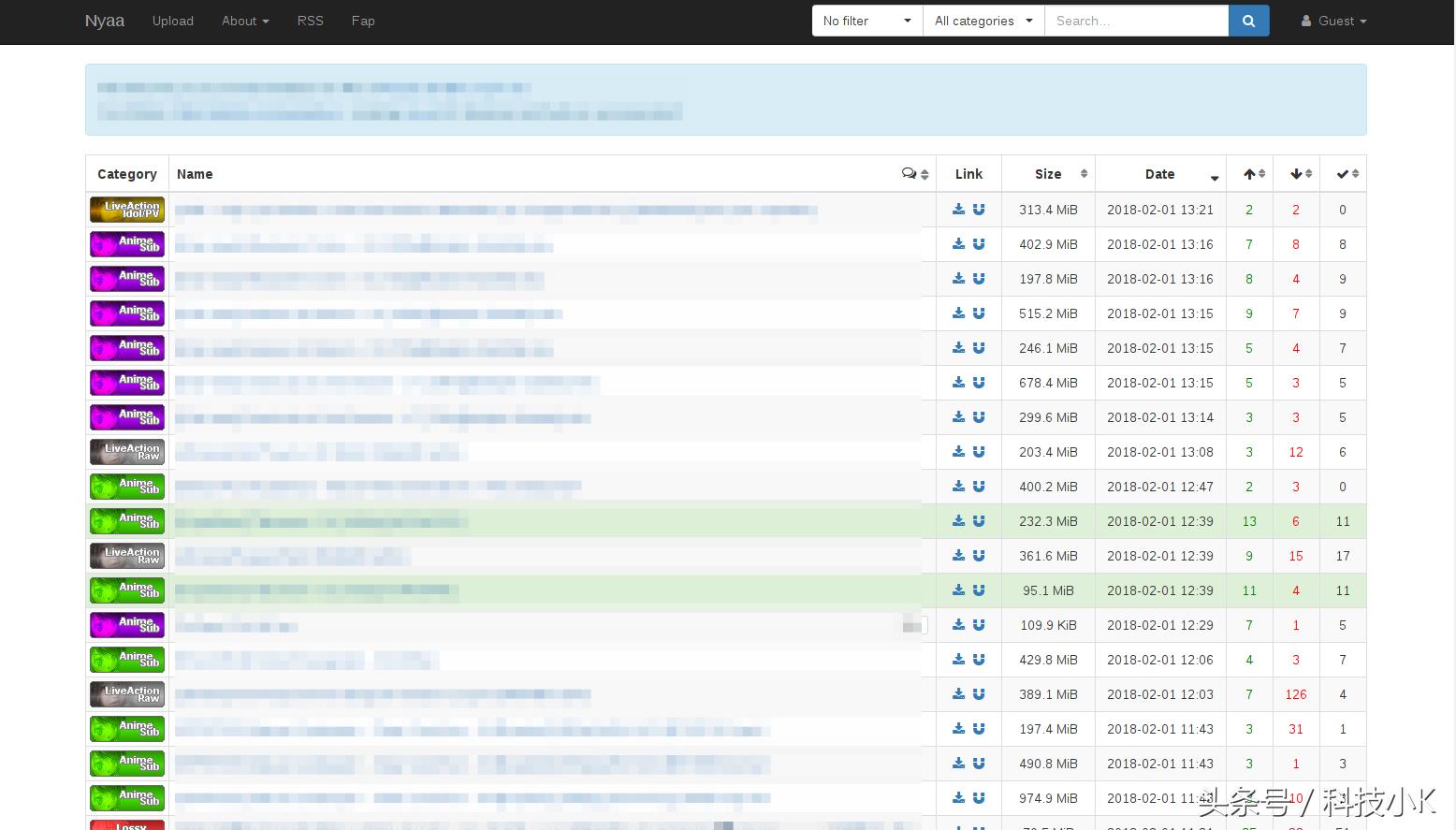
Task: Click the 2018-02-01 13:21 date cell
Action: click(x=1160, y=210)
